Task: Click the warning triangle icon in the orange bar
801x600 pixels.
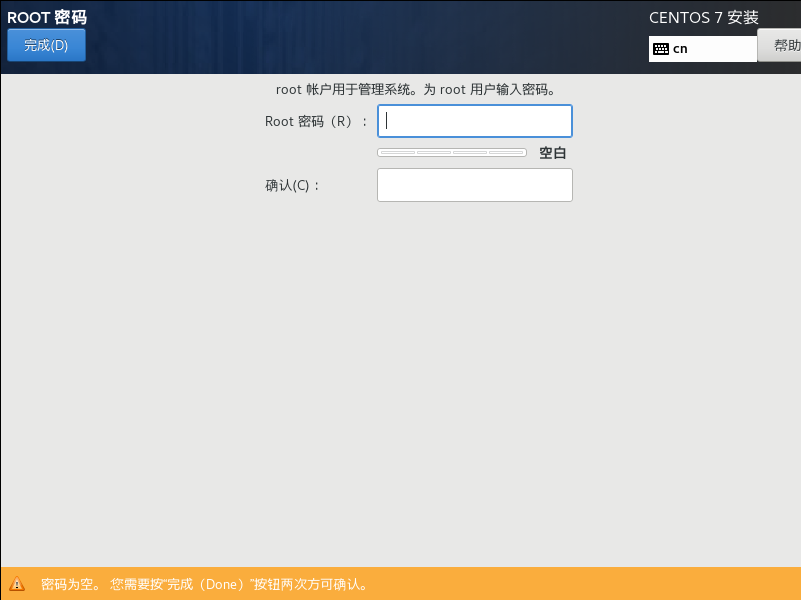Action: tap(17, 583)
